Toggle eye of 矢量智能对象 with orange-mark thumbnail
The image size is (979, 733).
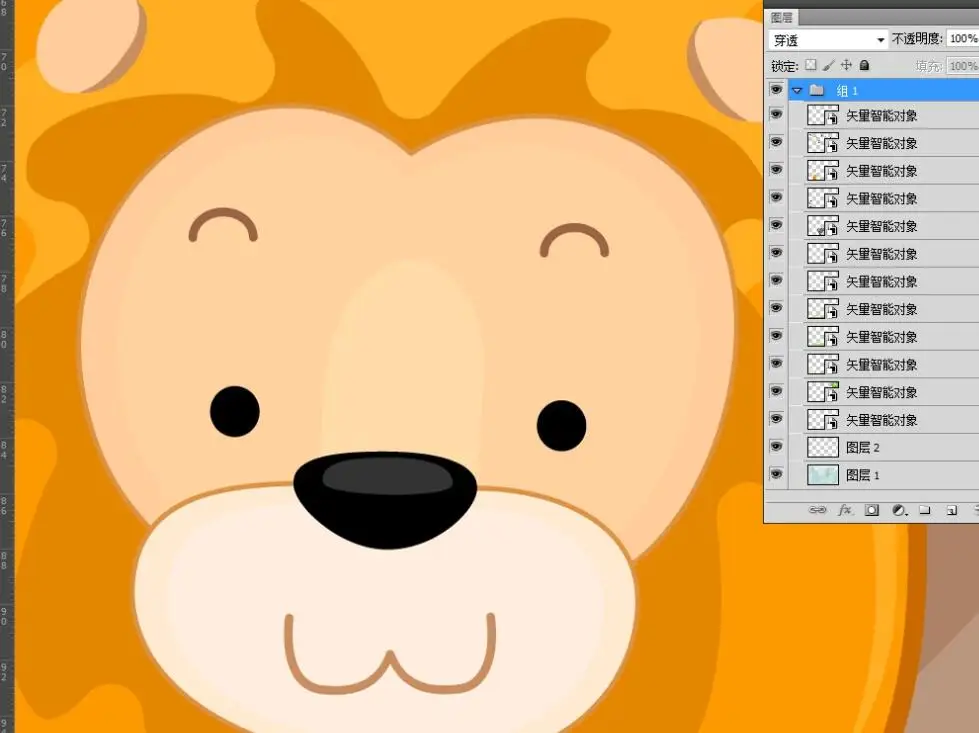776,170
